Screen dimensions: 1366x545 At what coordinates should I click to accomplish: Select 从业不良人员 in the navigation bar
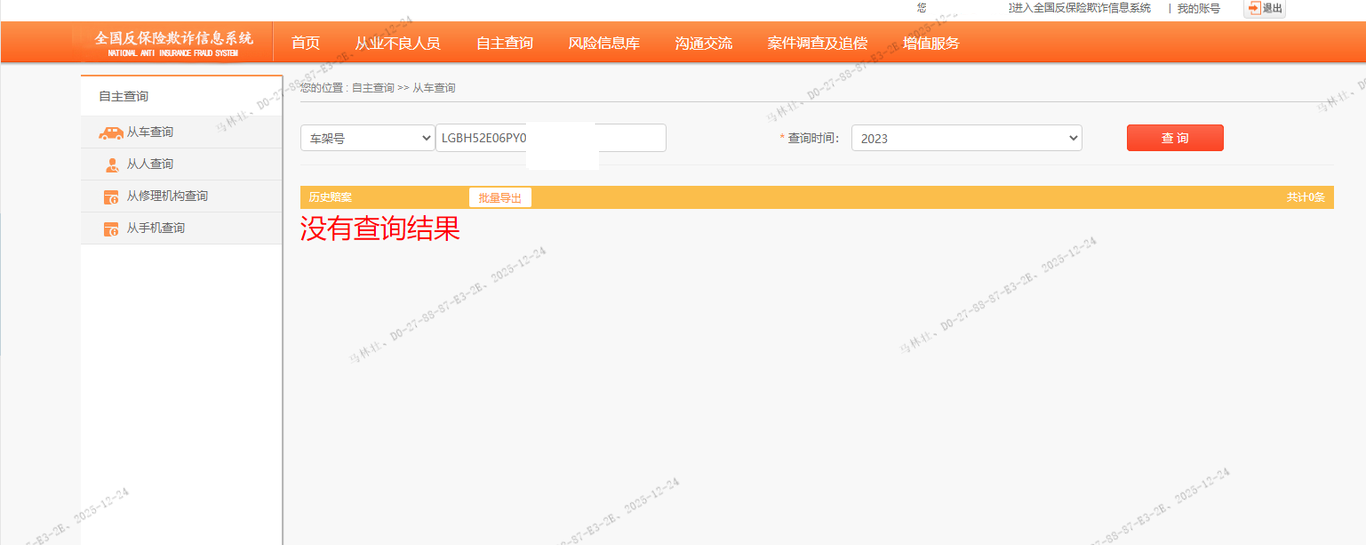coord(397,43)
